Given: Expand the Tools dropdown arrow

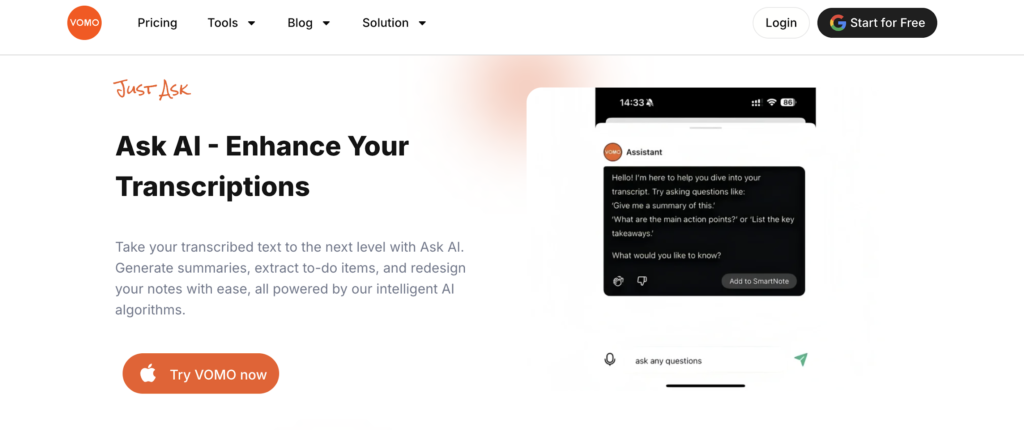Looking at the screenshot, I should click(251, 24).
